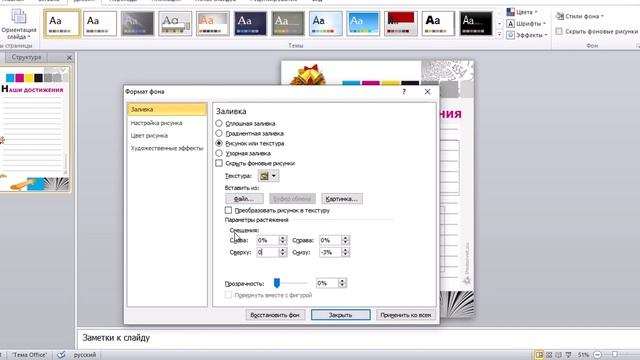Viewport: 640px width, 360px height.
Task: Decrease the Снизу offset with down arrow
Action: [345, 255]
